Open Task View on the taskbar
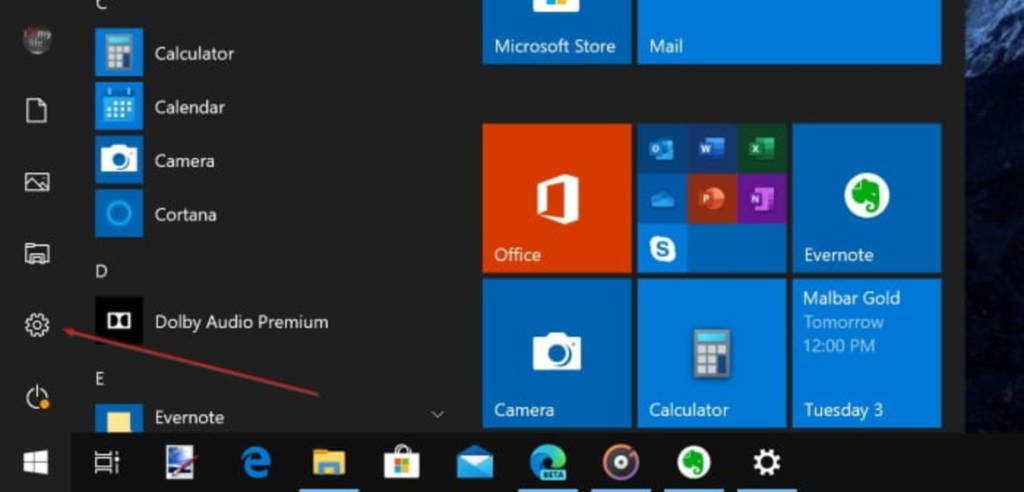The height and width of the screenshot is (492, 1024). point(106,462)
